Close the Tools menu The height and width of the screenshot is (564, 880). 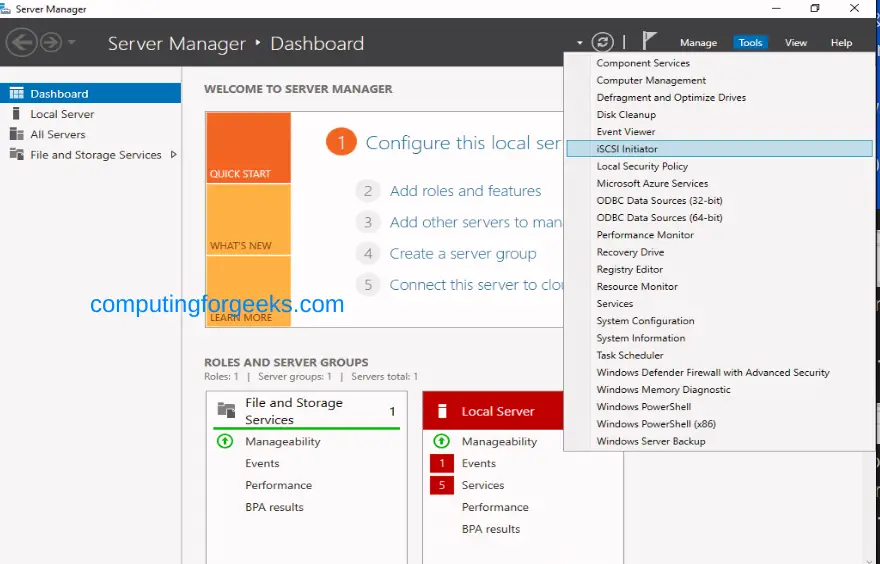click(x=750, y=43)
